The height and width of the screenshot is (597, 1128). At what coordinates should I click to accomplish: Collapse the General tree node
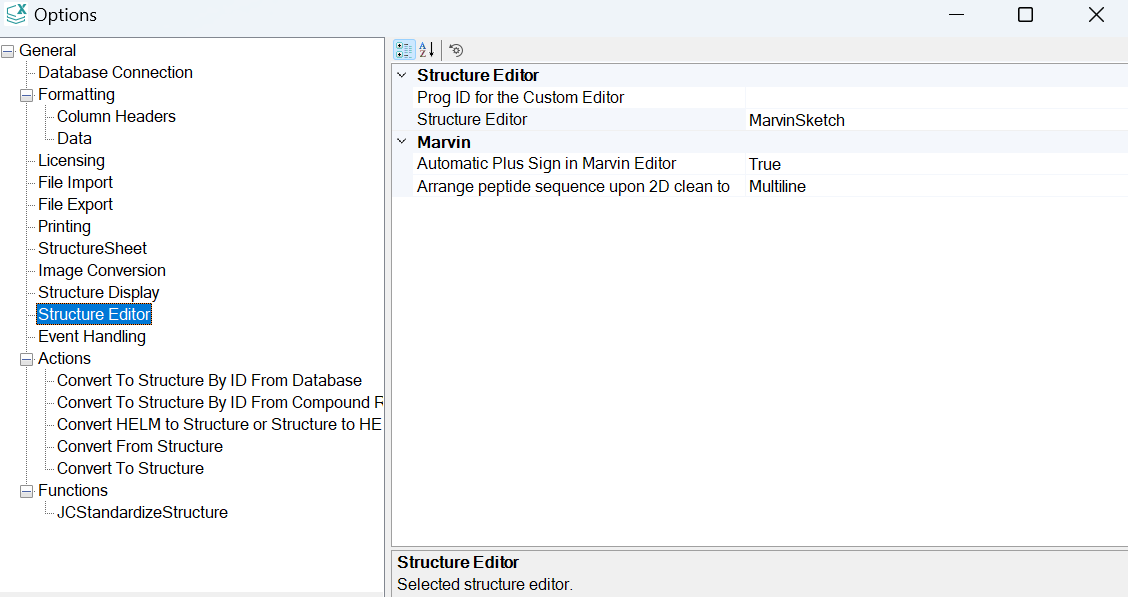coord(7,49)
